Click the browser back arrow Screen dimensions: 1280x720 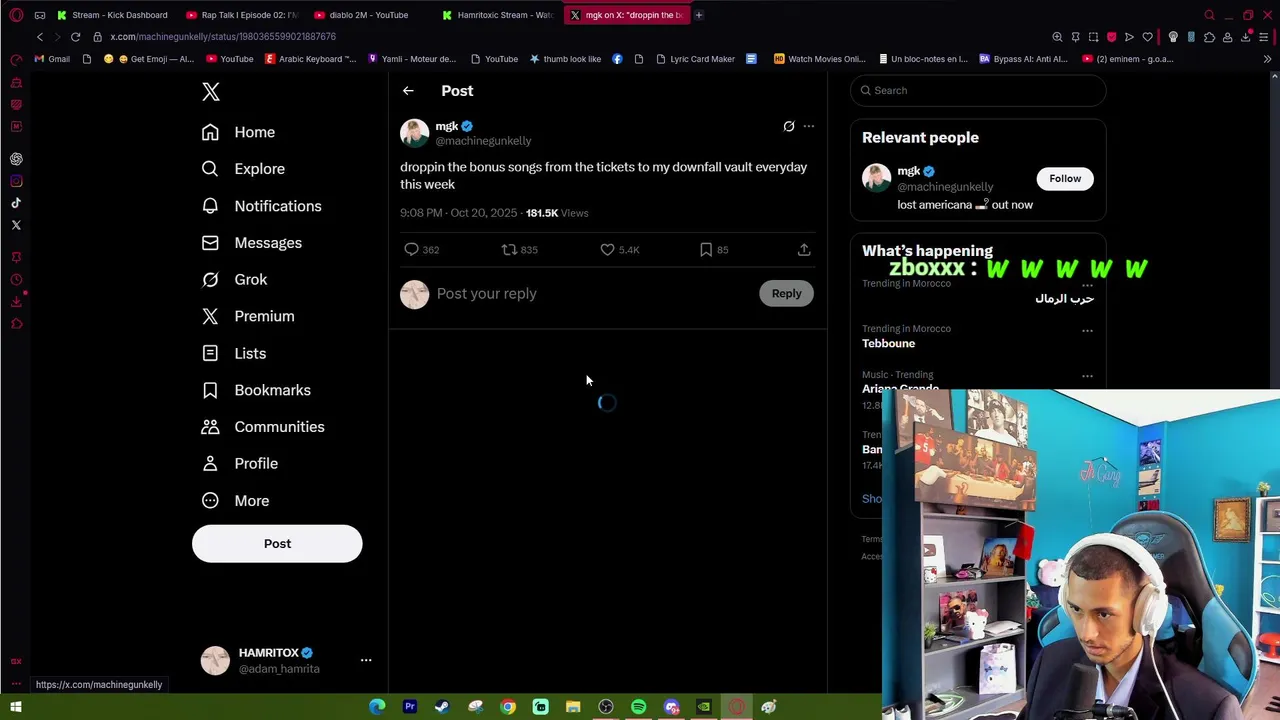40,37
